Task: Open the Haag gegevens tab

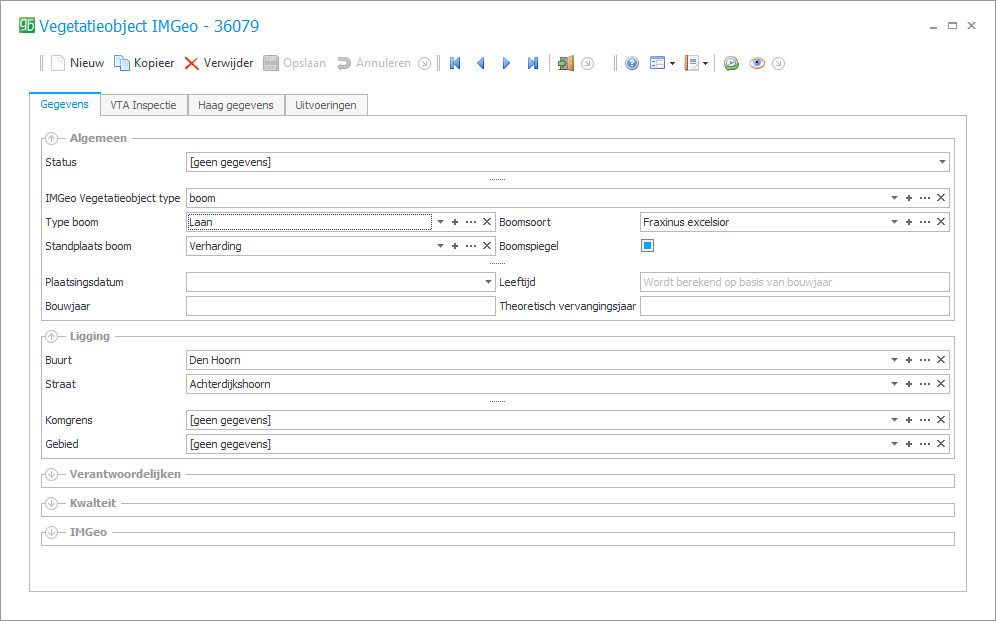Action: 235,105
